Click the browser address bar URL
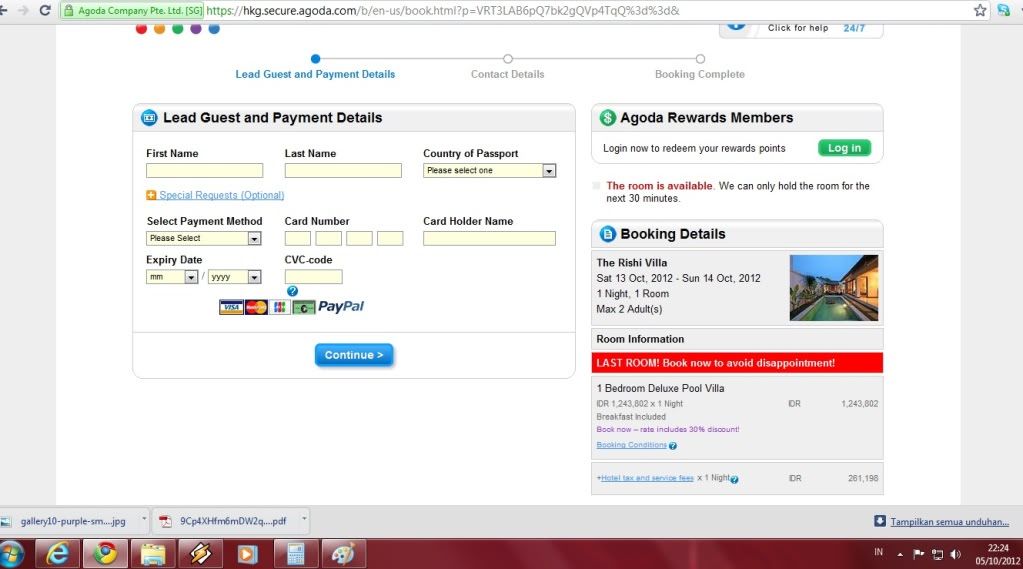The height and width of the screenshot is (569, 1023). point(442,10)
